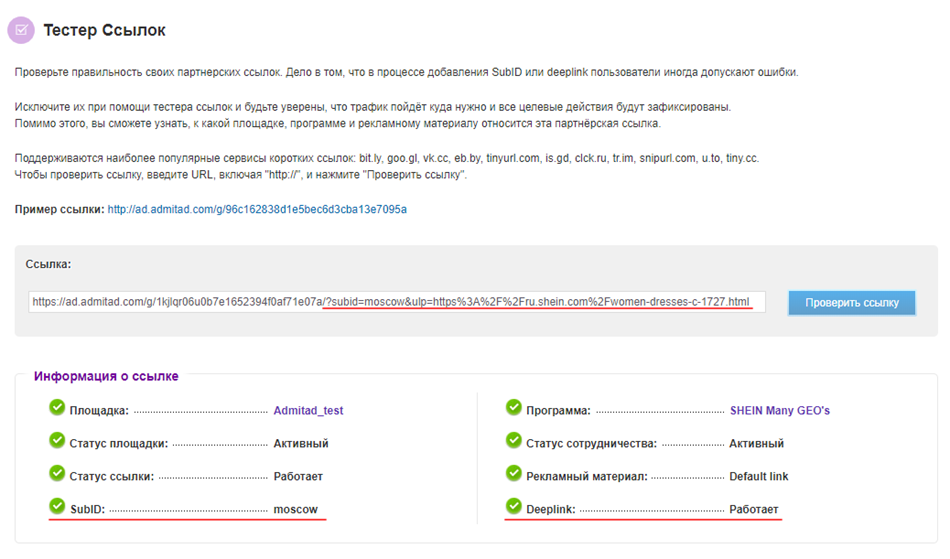Viewport: 950px width, 559px height.
Task: Click green checkmark next to Статус площадки
Action: pyautogui.click(x=57, y=441)
